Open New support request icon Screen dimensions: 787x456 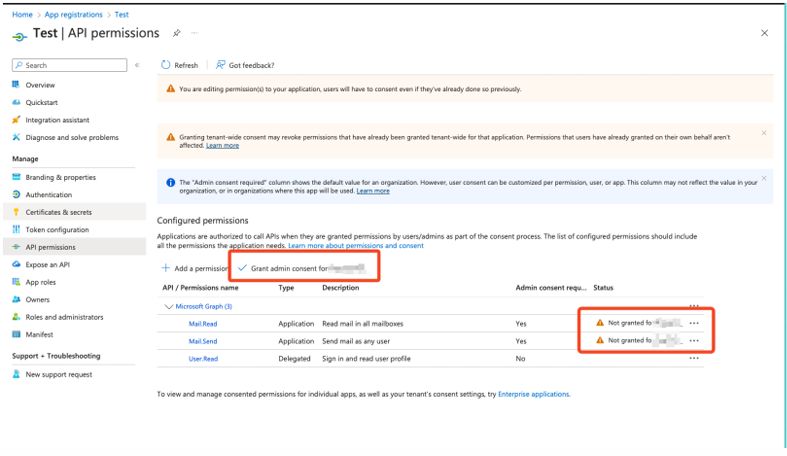click(x=16, y=374)
